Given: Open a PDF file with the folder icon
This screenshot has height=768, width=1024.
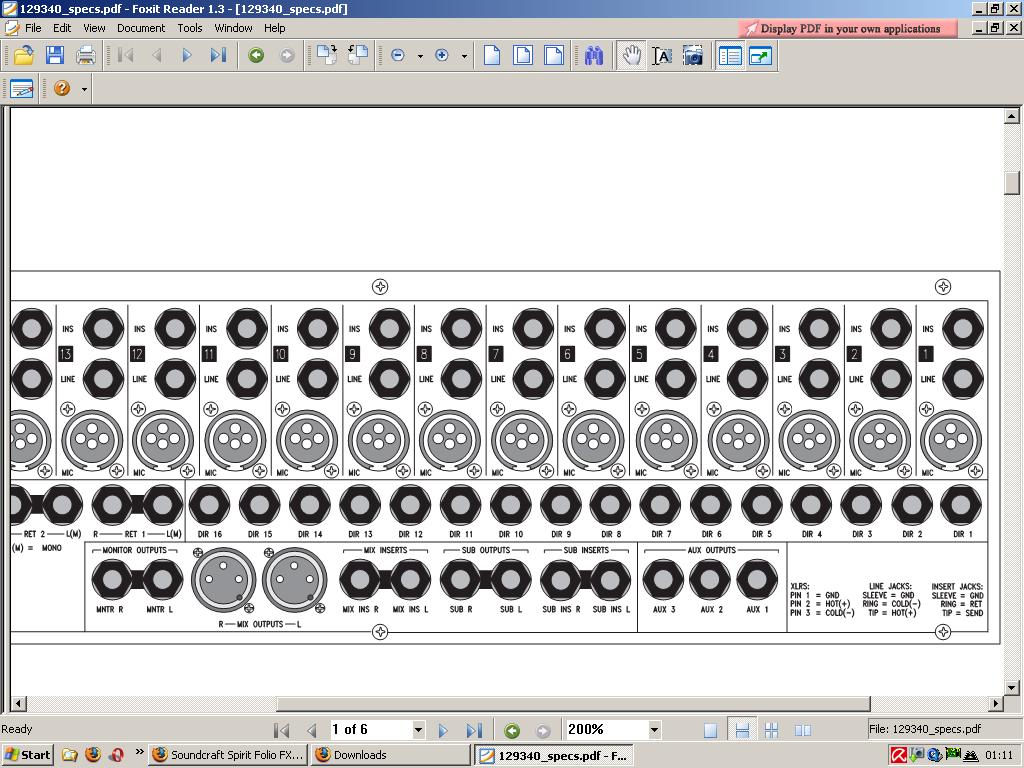Looking at the screenshot, I should 24,56.
